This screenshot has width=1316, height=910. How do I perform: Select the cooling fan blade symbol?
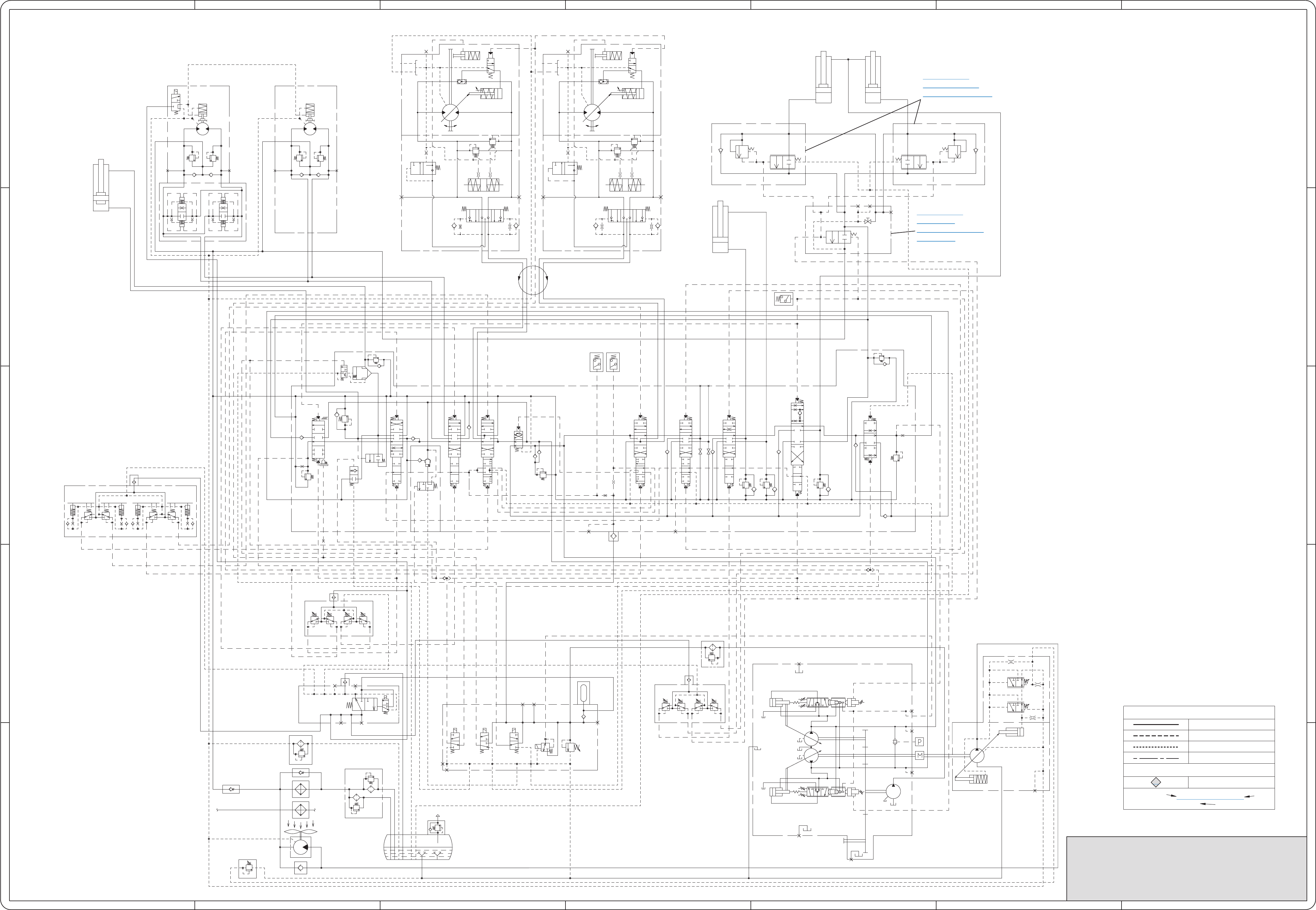(x=300, y=832)
